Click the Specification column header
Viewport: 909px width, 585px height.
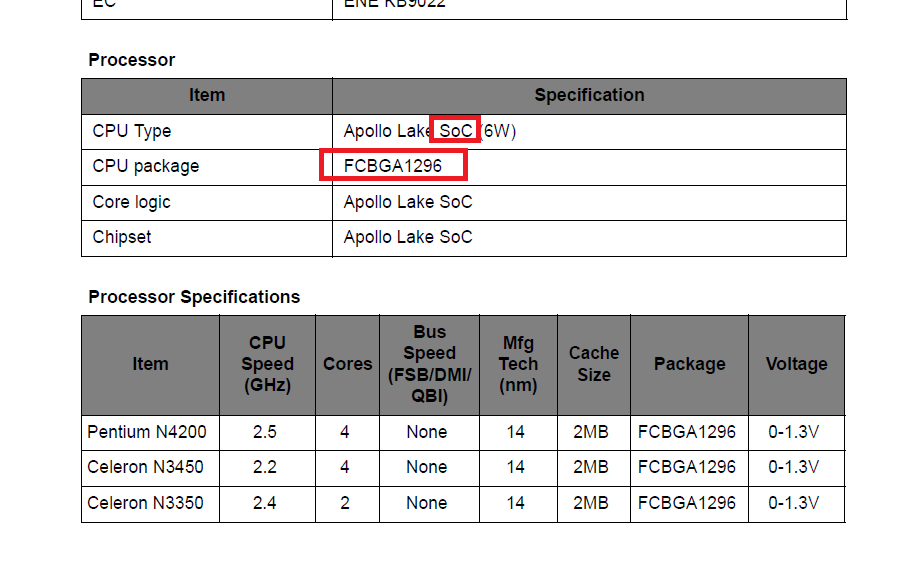click(589, 95)
